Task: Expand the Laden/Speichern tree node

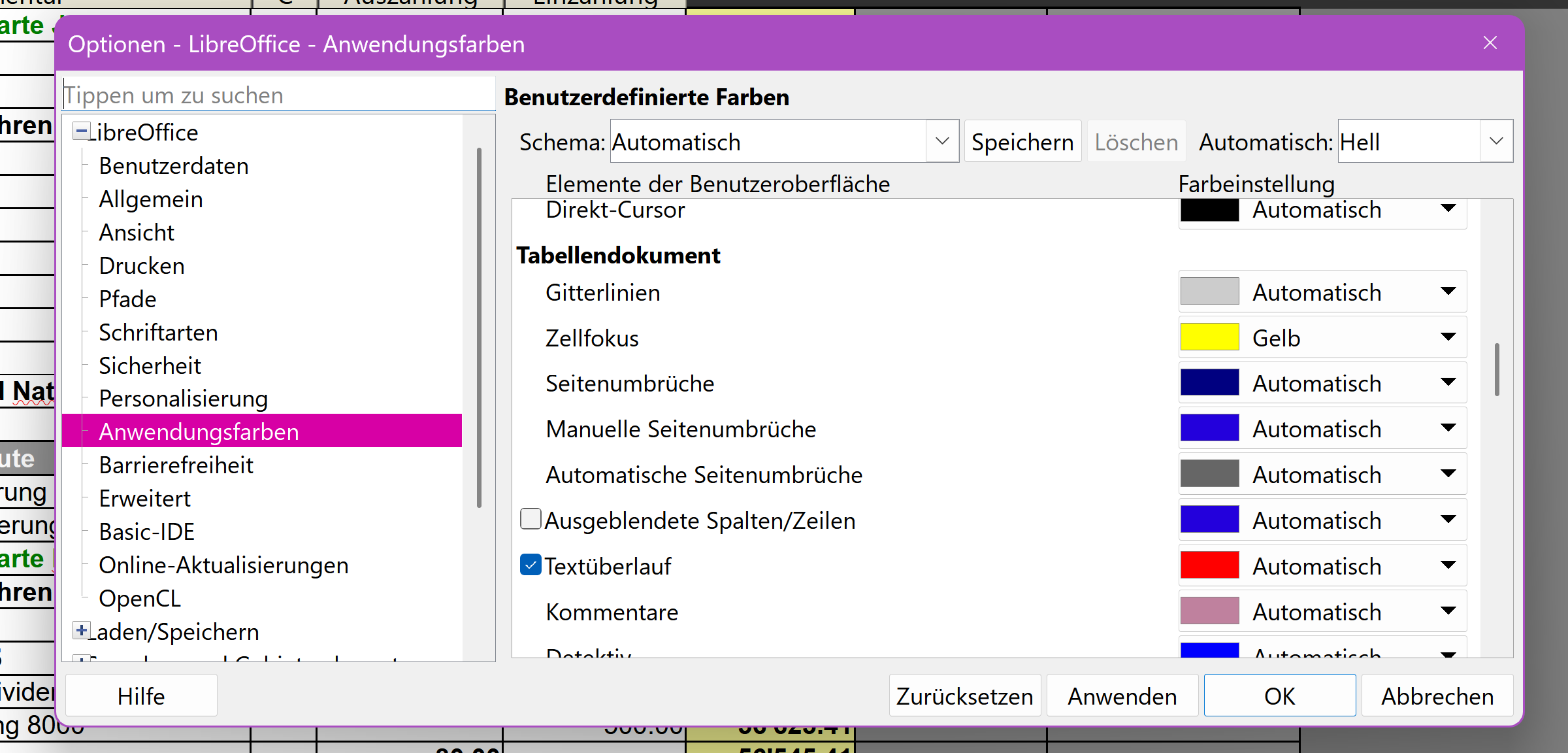Action: 81,631
